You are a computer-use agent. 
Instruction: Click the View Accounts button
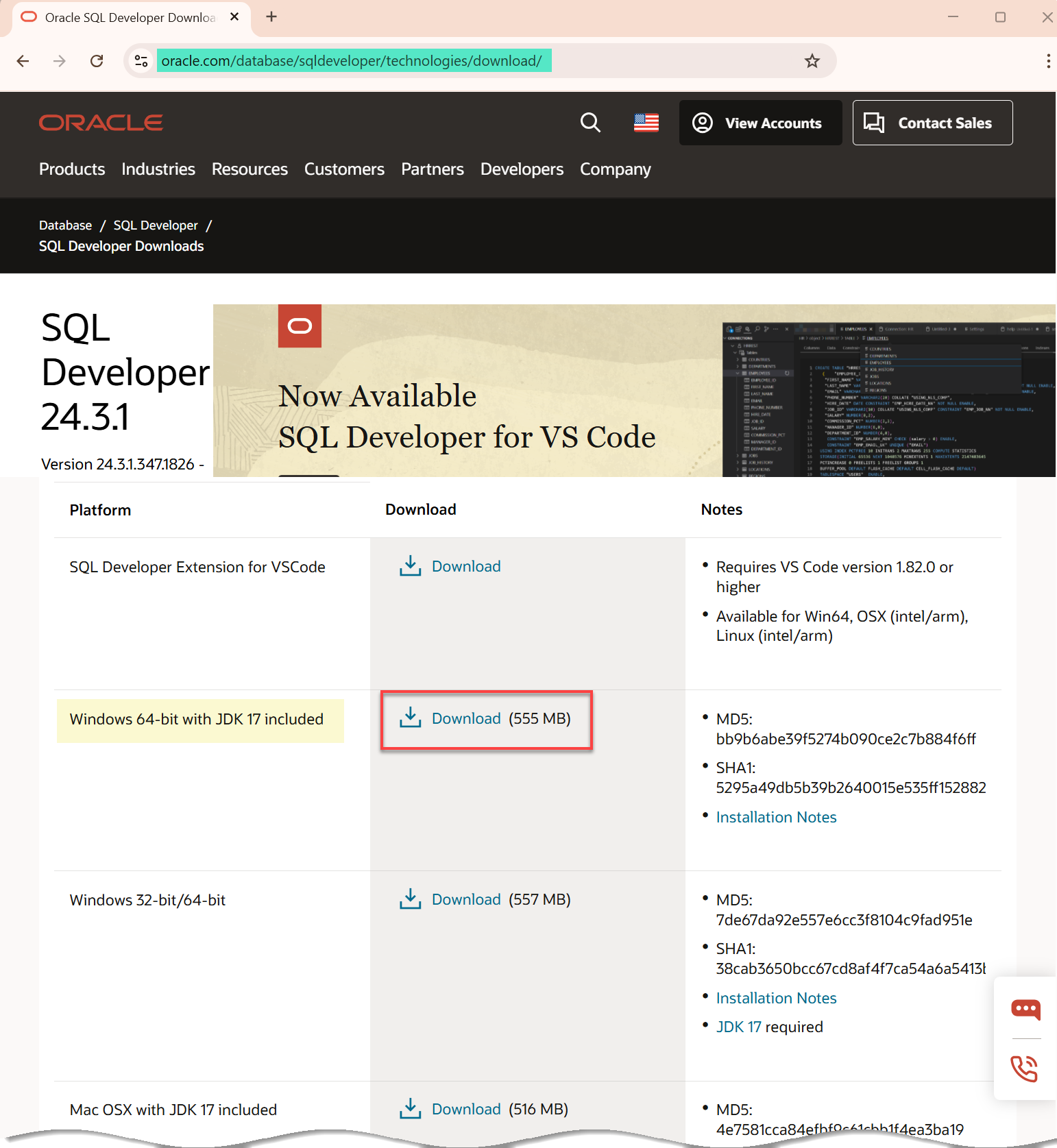(760, 123)
